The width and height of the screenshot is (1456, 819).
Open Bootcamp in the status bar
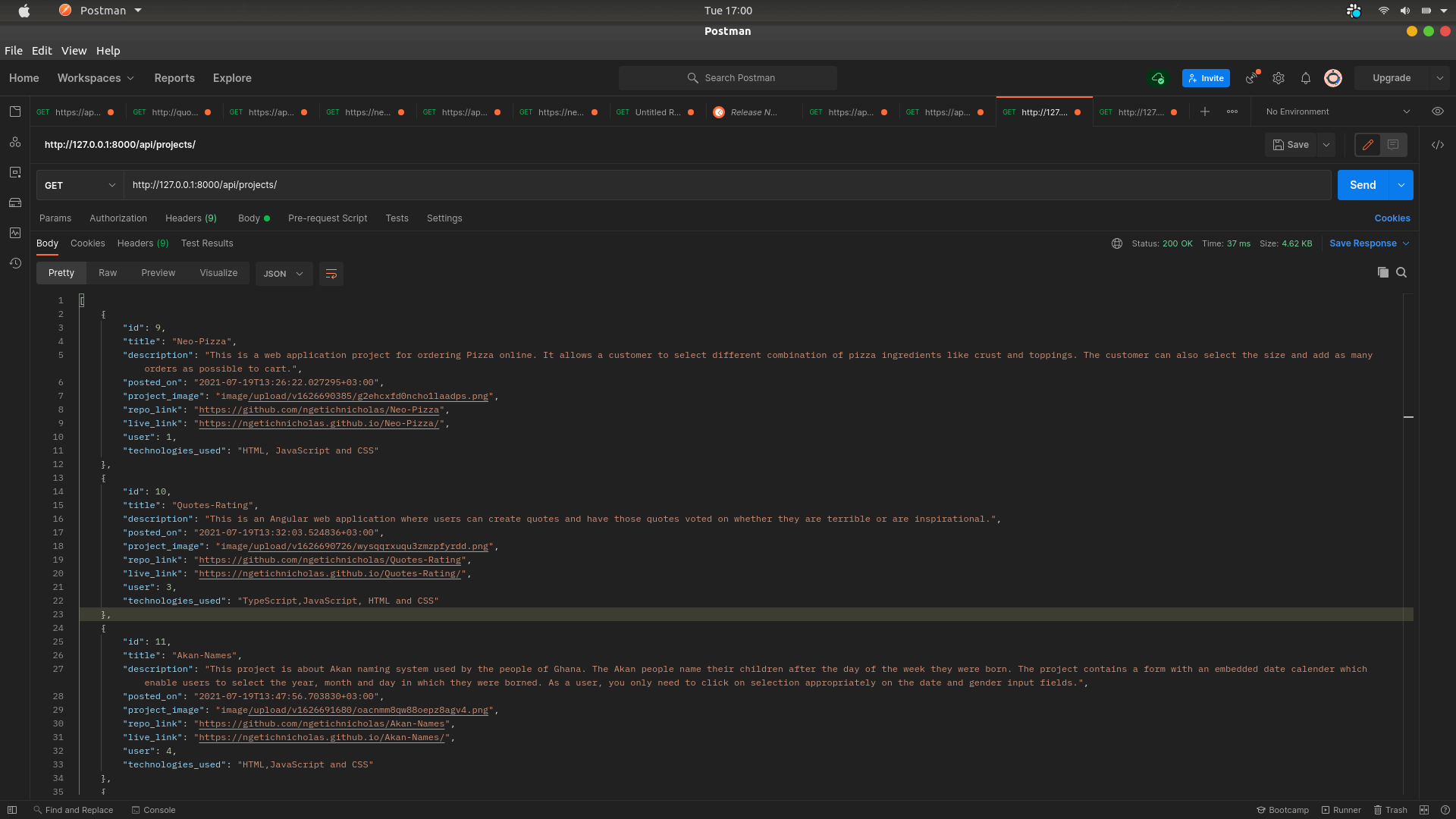[x=1282, y=810]
